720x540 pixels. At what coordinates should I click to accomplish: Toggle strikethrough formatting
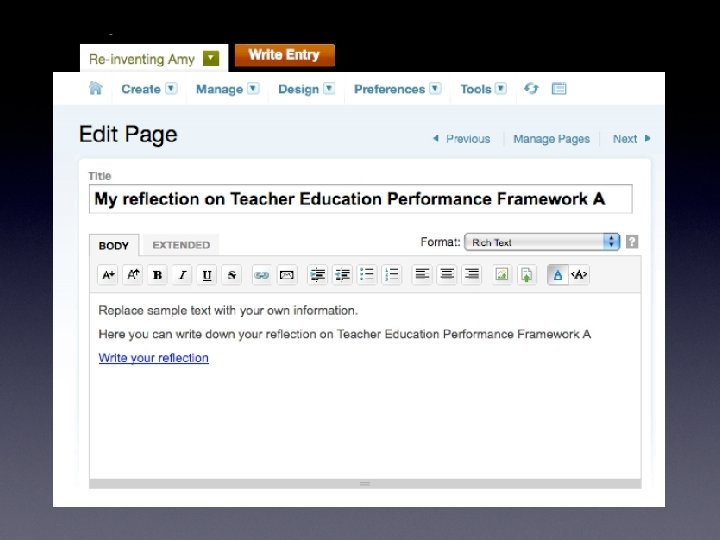point(232,275)
